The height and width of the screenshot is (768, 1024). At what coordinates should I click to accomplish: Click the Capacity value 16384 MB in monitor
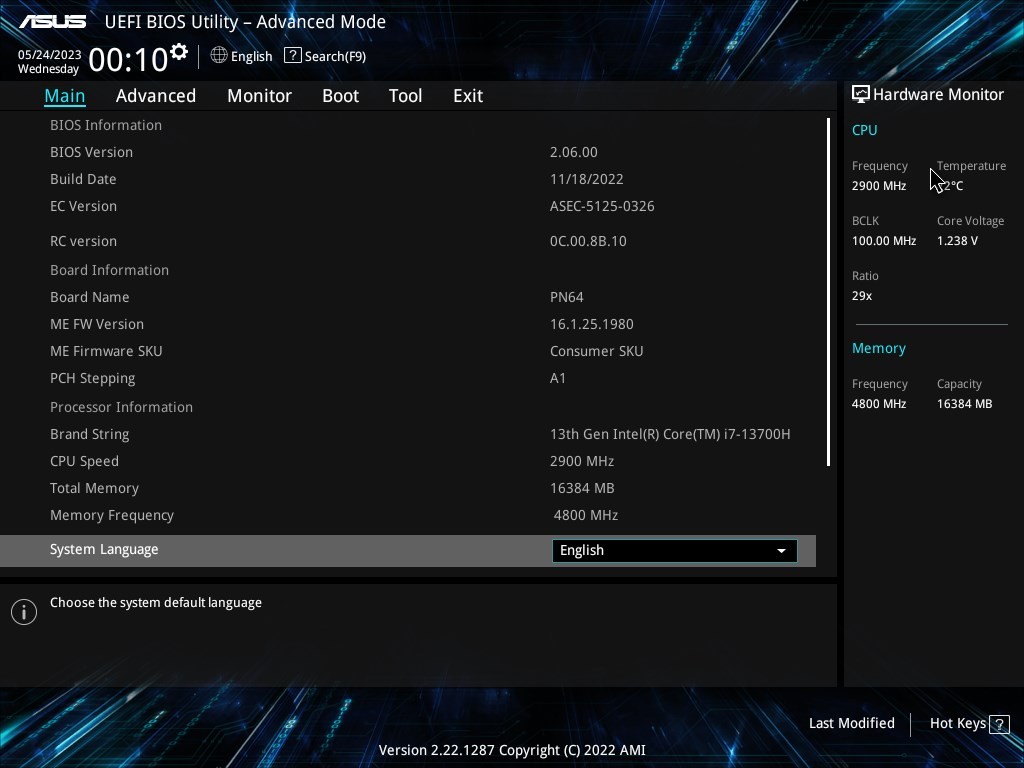[964, 404]
